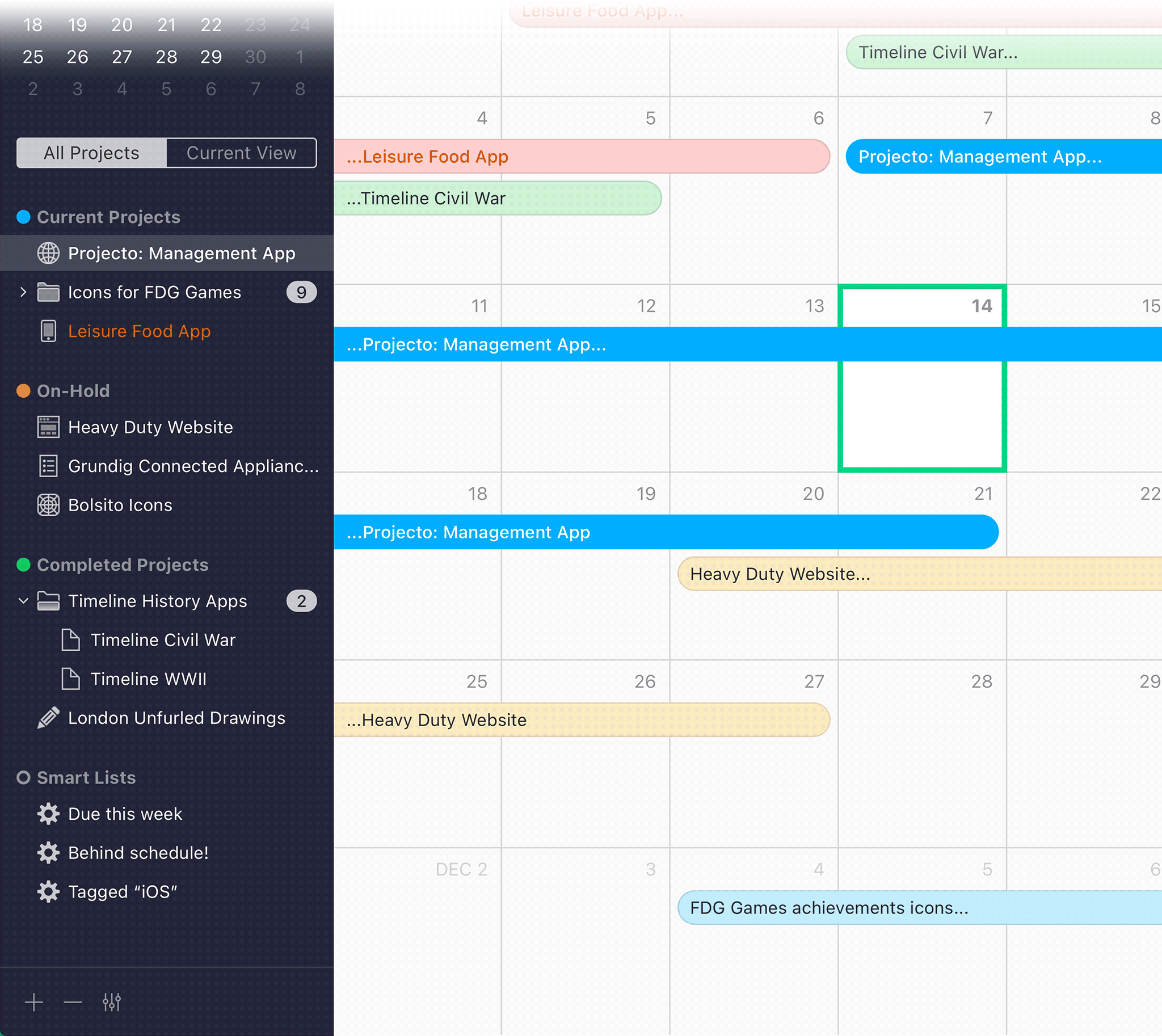Image resolution: width=1162 pixels, height=1036 pixels.
Task: Click the minus remove project icon
Action: tap(73, 1002)
